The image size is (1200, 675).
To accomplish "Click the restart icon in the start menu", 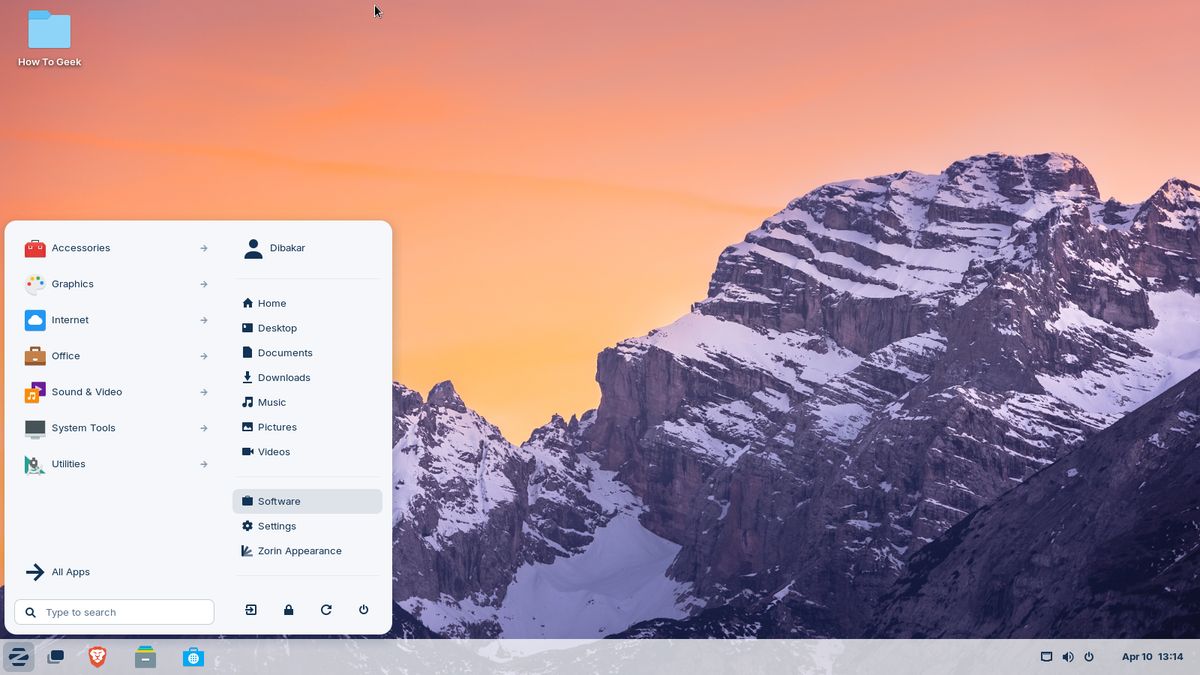I will [325, 609].
